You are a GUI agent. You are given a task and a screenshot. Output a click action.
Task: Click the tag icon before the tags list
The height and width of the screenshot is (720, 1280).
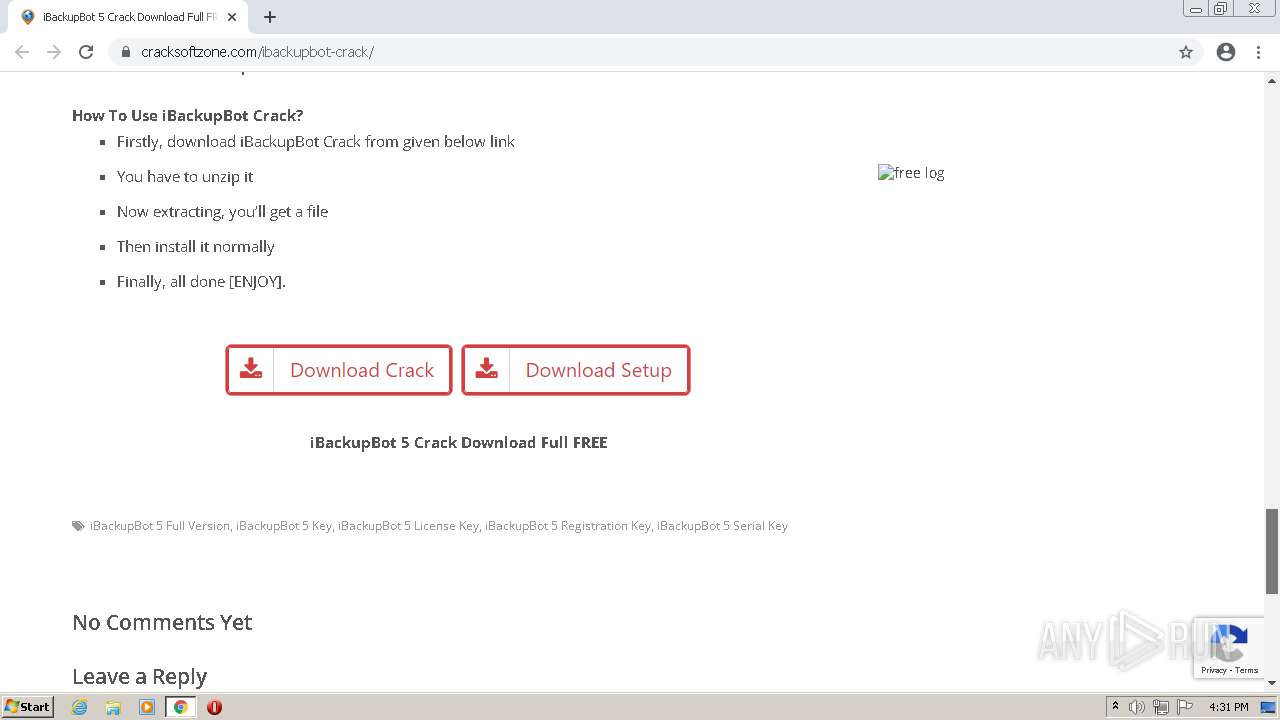click(78, 526)
